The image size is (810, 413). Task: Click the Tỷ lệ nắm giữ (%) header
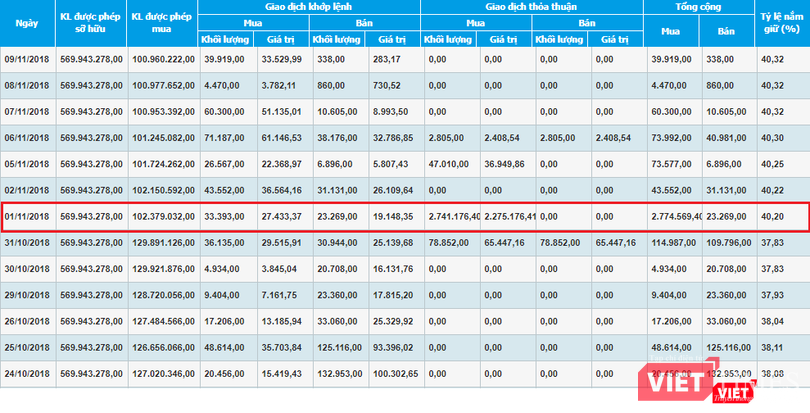pos(780,22)
